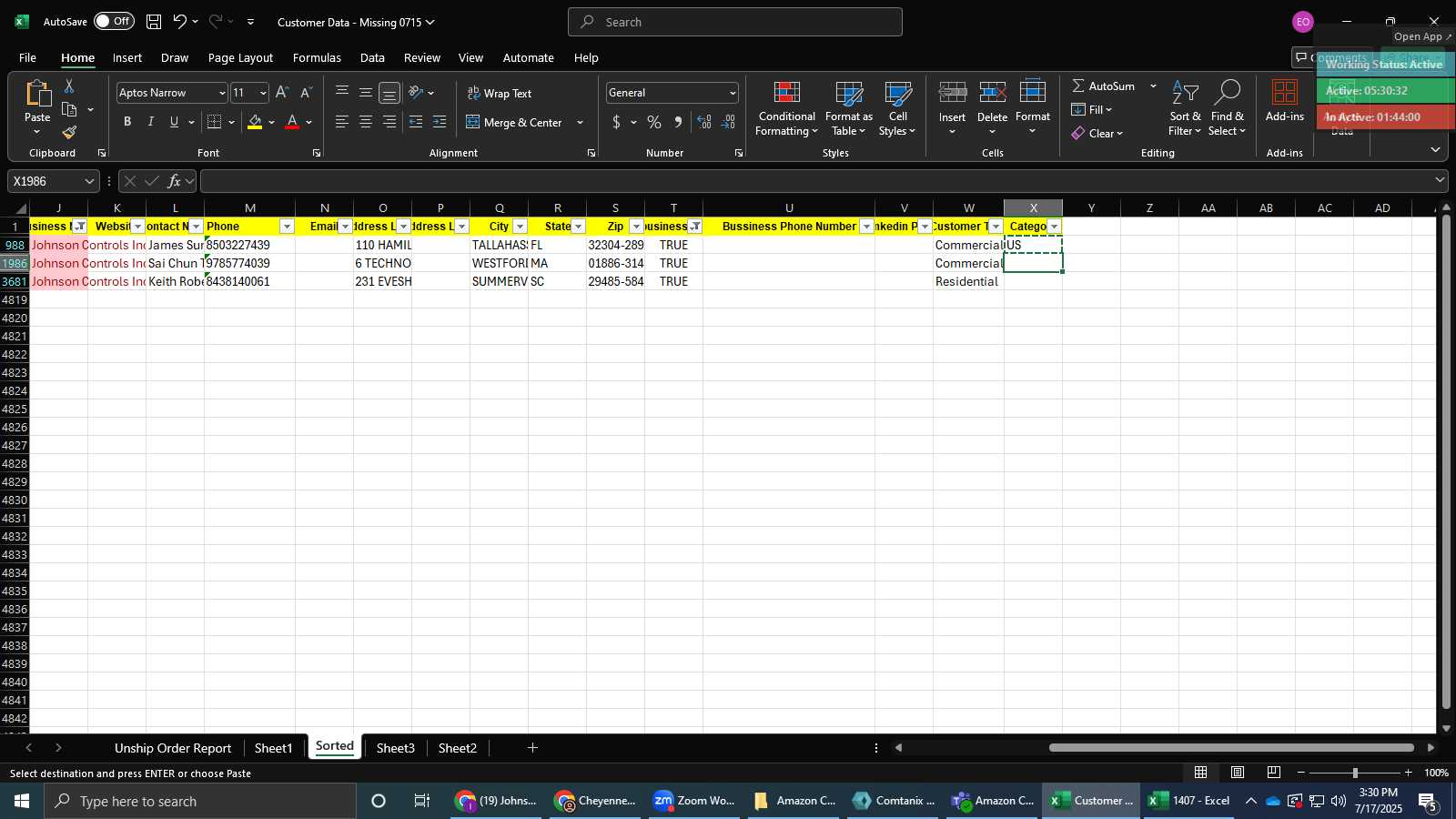Image resolution: width=1456 pixels, height=819 pixels.
Task: Click Insert cells icon
Action: (952, 93)
